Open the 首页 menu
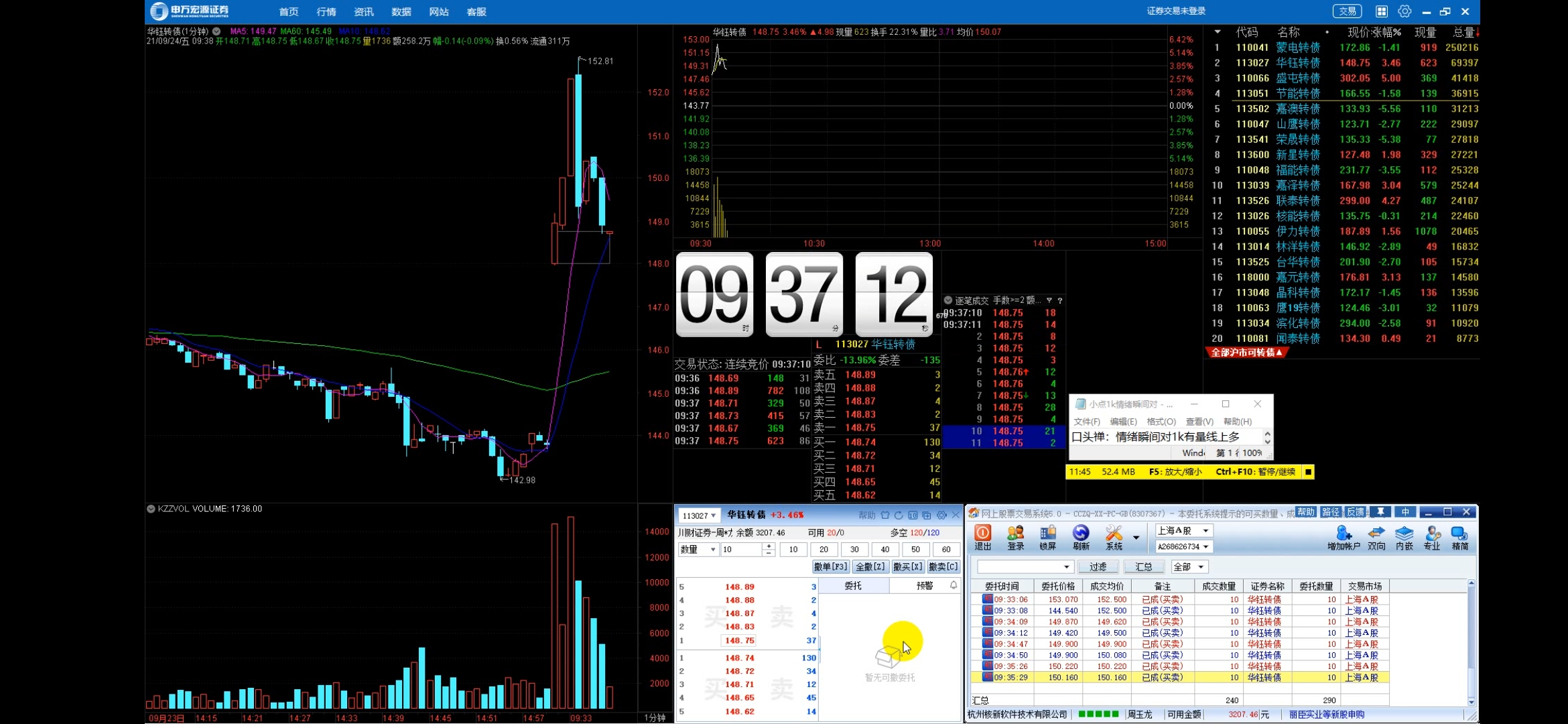Screen dimensions: 1568x724 (x=289, y=12)
